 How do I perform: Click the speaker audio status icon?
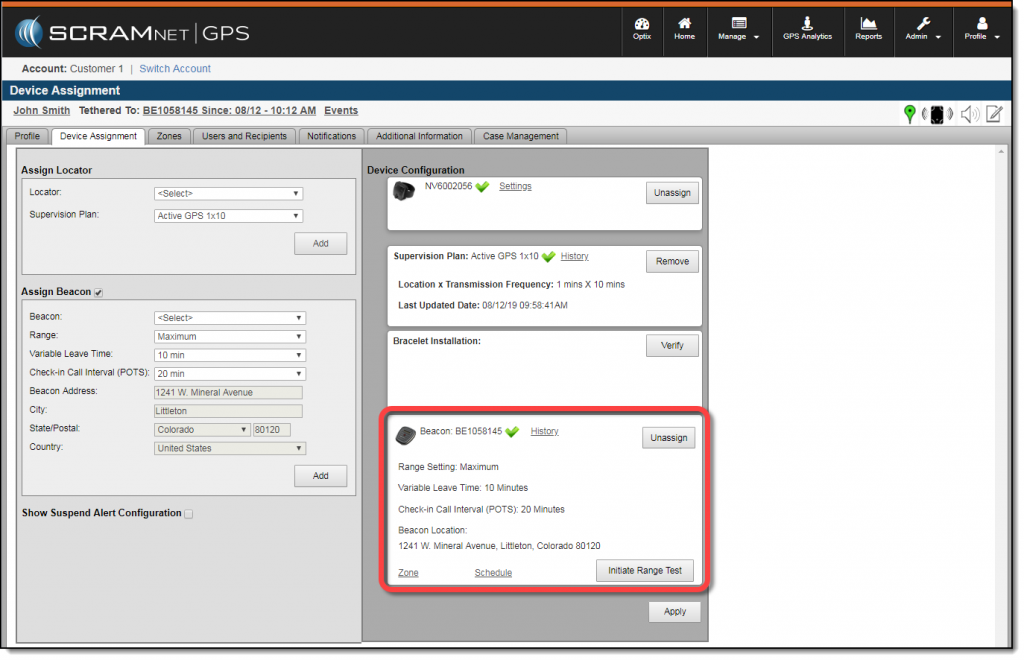[x=968, y=114]
